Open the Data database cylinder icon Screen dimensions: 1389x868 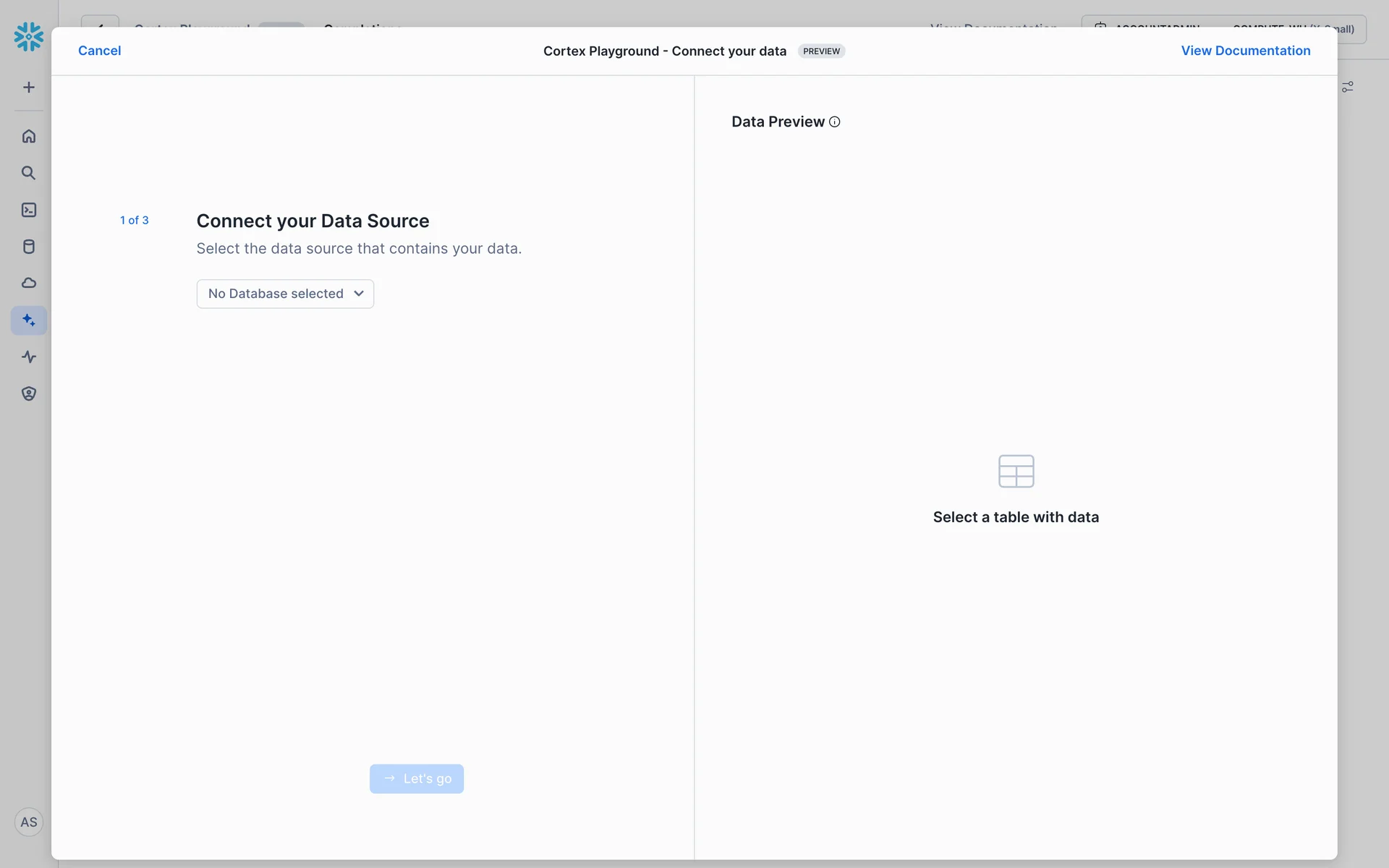click(29, 247)
